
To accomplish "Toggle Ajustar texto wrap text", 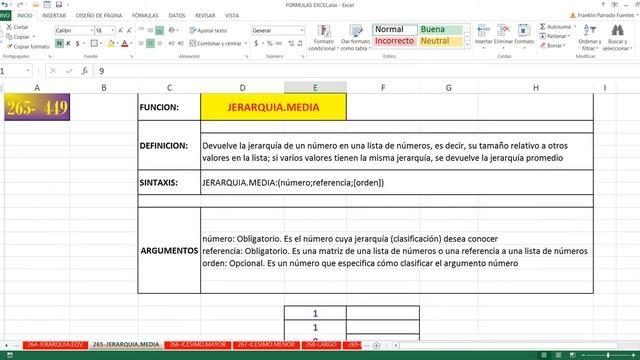I will (208, 31).
